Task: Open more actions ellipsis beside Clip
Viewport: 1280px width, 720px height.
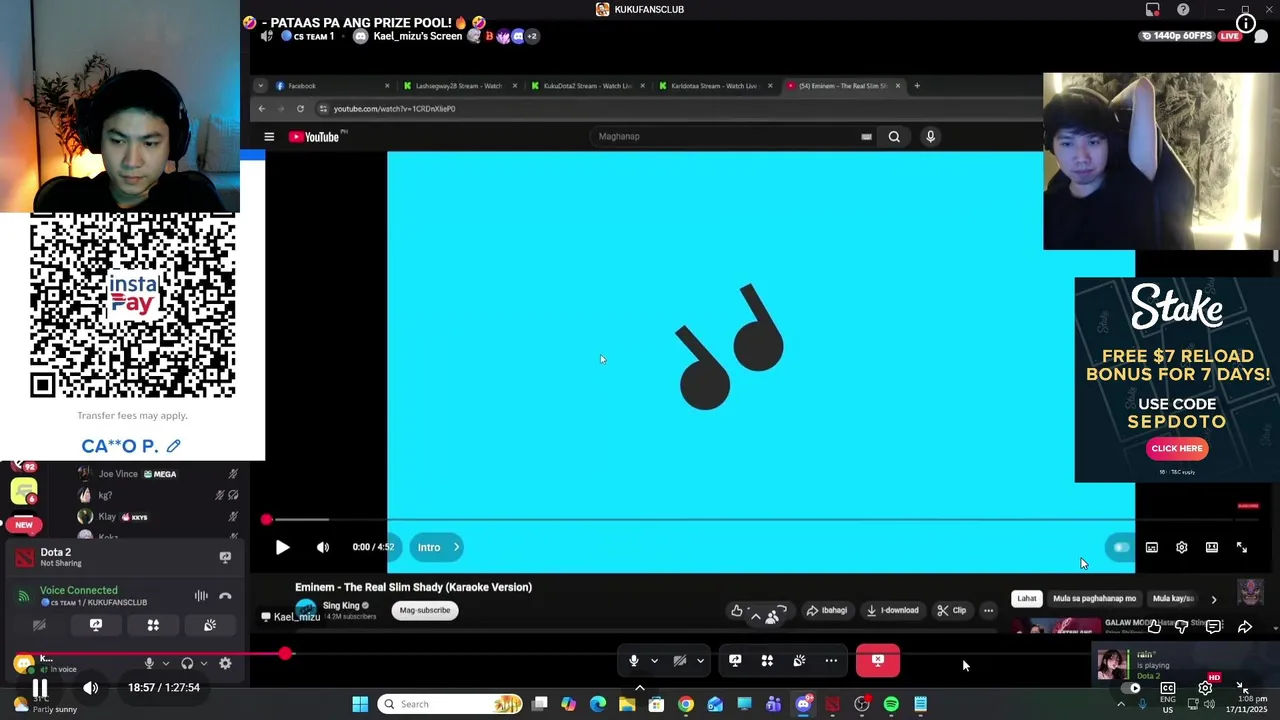Action: tap(988, 610)
